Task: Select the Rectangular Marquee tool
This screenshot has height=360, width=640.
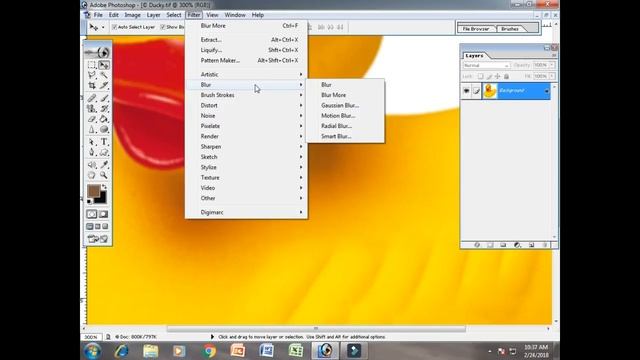Action: point(91,65)
